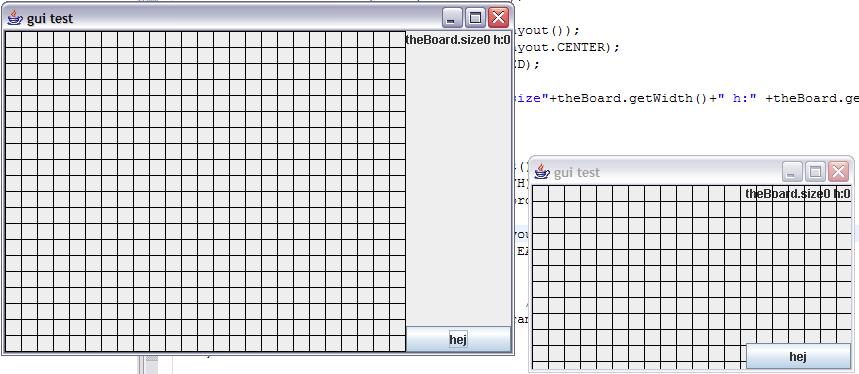Select the theBoard.size0 h:0 label in the smaller window

pos(798,193)
